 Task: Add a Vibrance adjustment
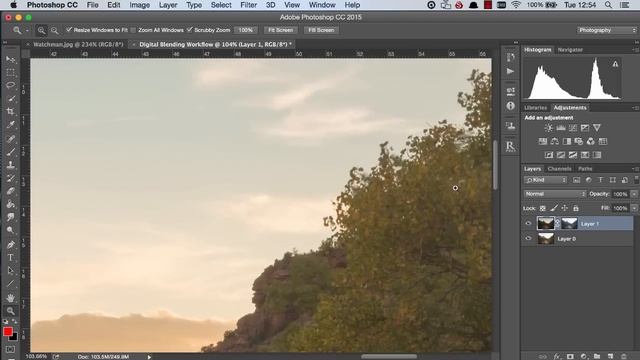tap(597, 128)
